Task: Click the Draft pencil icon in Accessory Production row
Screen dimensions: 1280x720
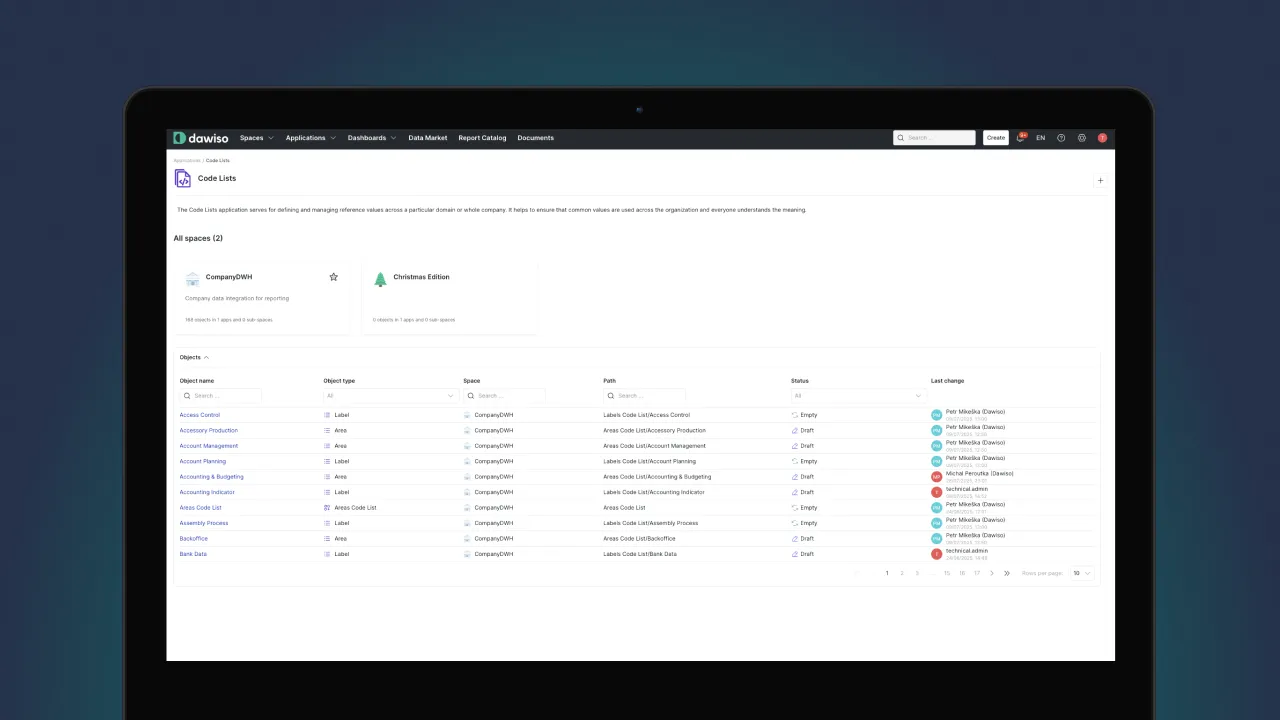Action: [x=795, y=430]
